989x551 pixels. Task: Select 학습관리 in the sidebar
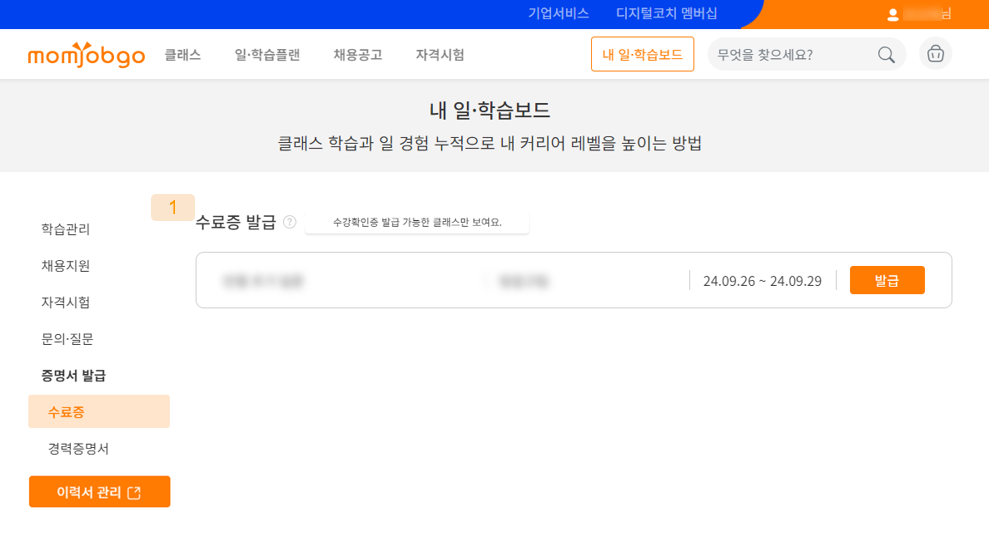point(66,229)
